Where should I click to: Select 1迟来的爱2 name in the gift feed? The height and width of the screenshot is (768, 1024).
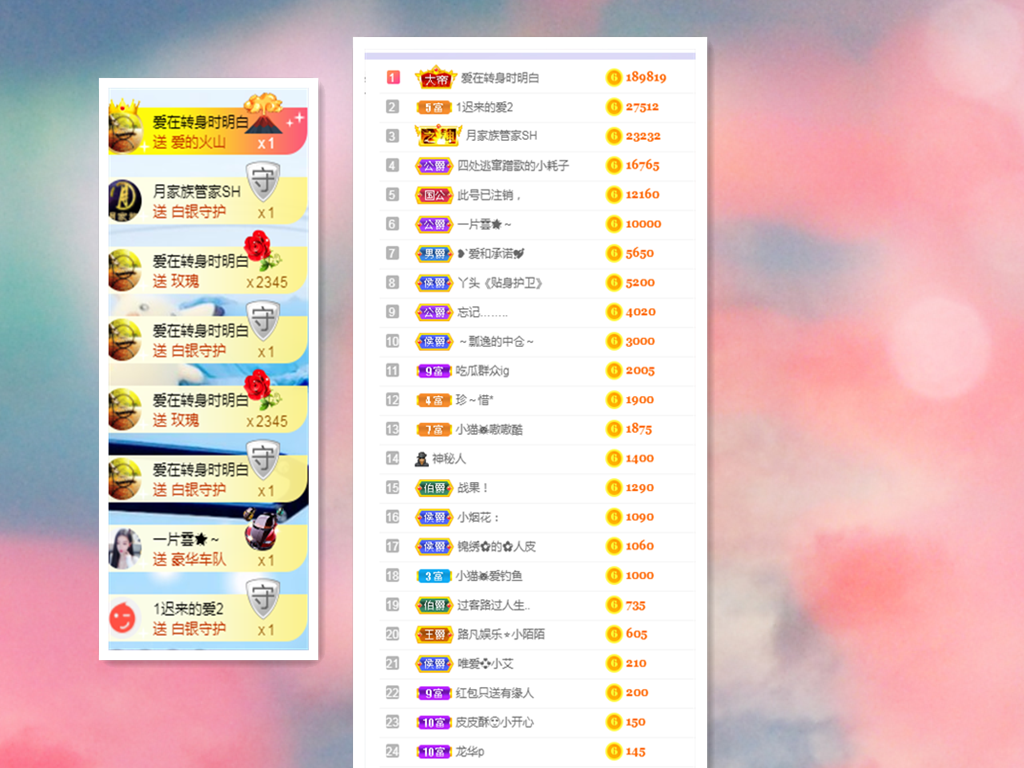(188, 609)
